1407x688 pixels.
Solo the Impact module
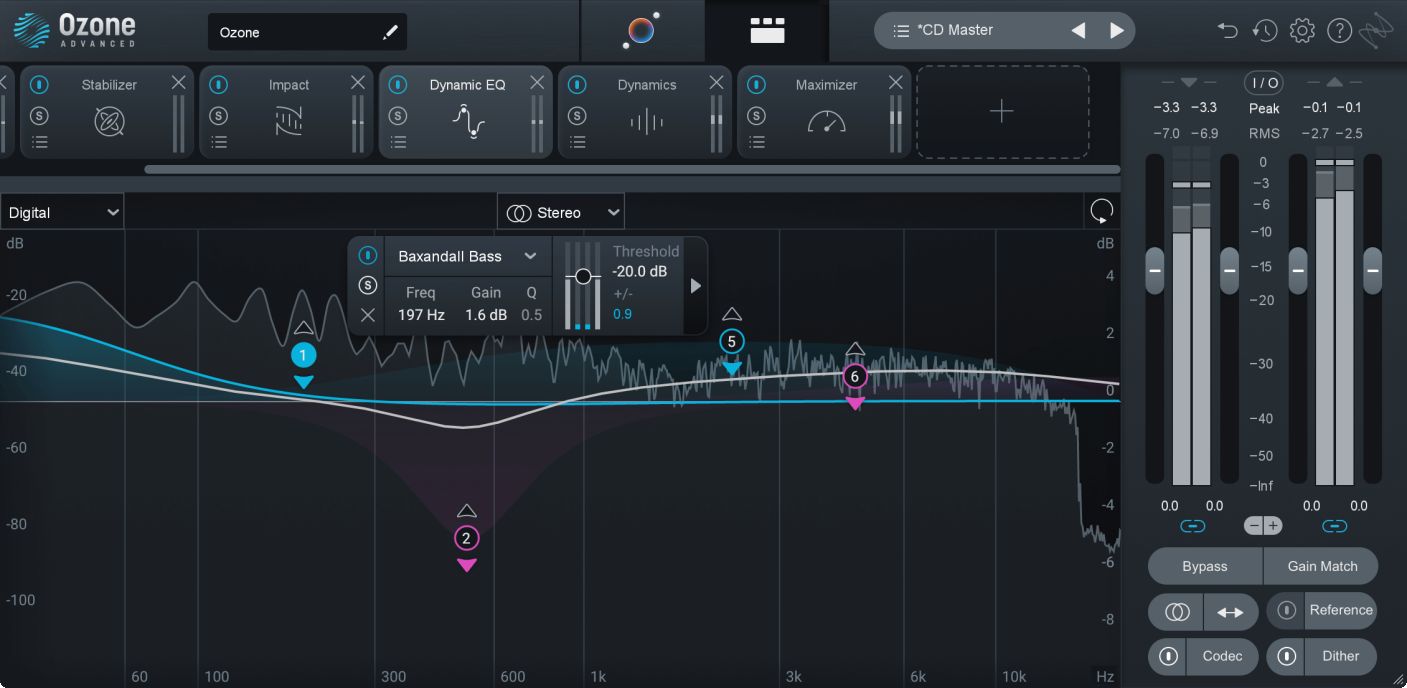coord(218,115)
